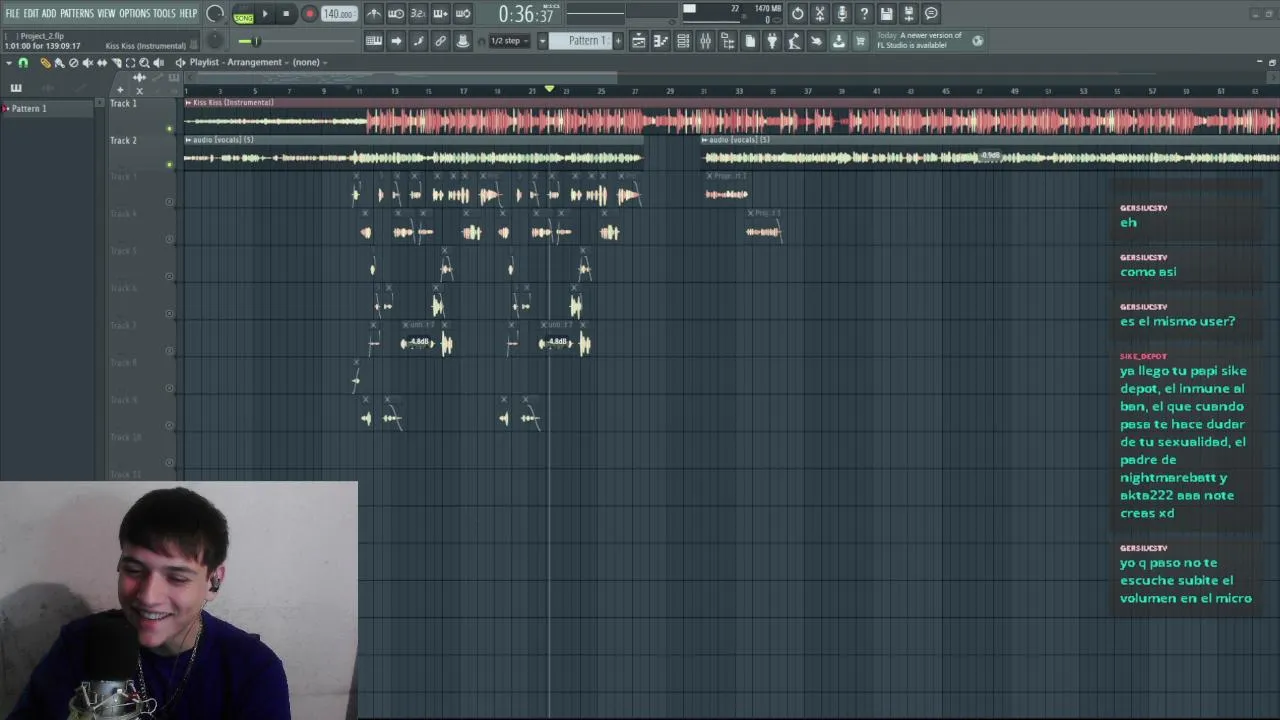Screen dimensions: 1280x720
Task: Open the tempo tapper icon
Action: (x=794, y=41)
